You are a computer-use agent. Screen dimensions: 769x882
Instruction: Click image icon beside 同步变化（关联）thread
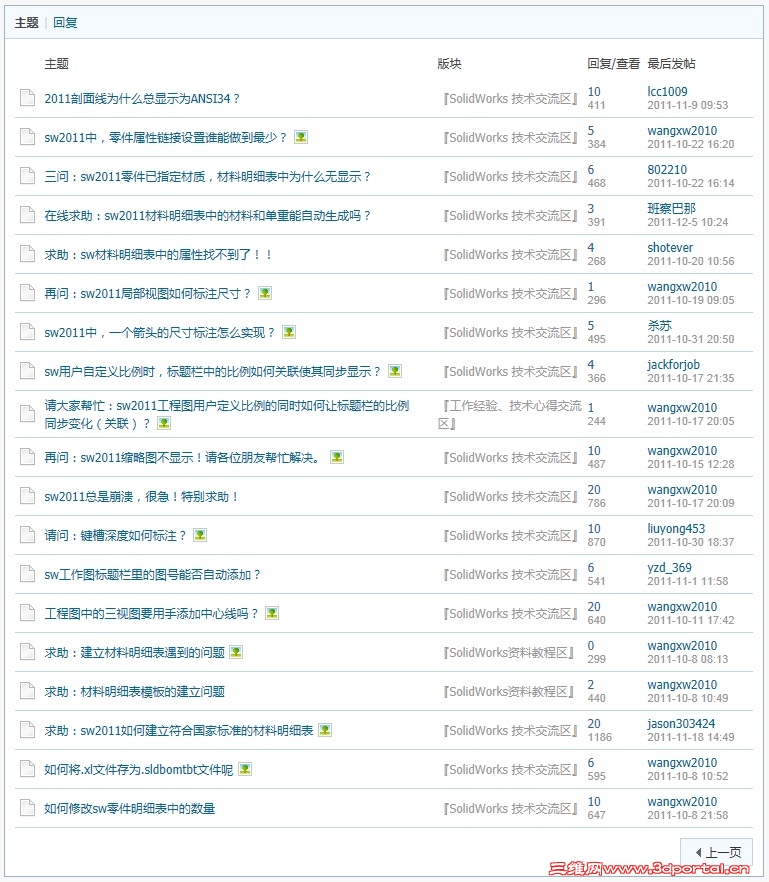pos(164,422)
